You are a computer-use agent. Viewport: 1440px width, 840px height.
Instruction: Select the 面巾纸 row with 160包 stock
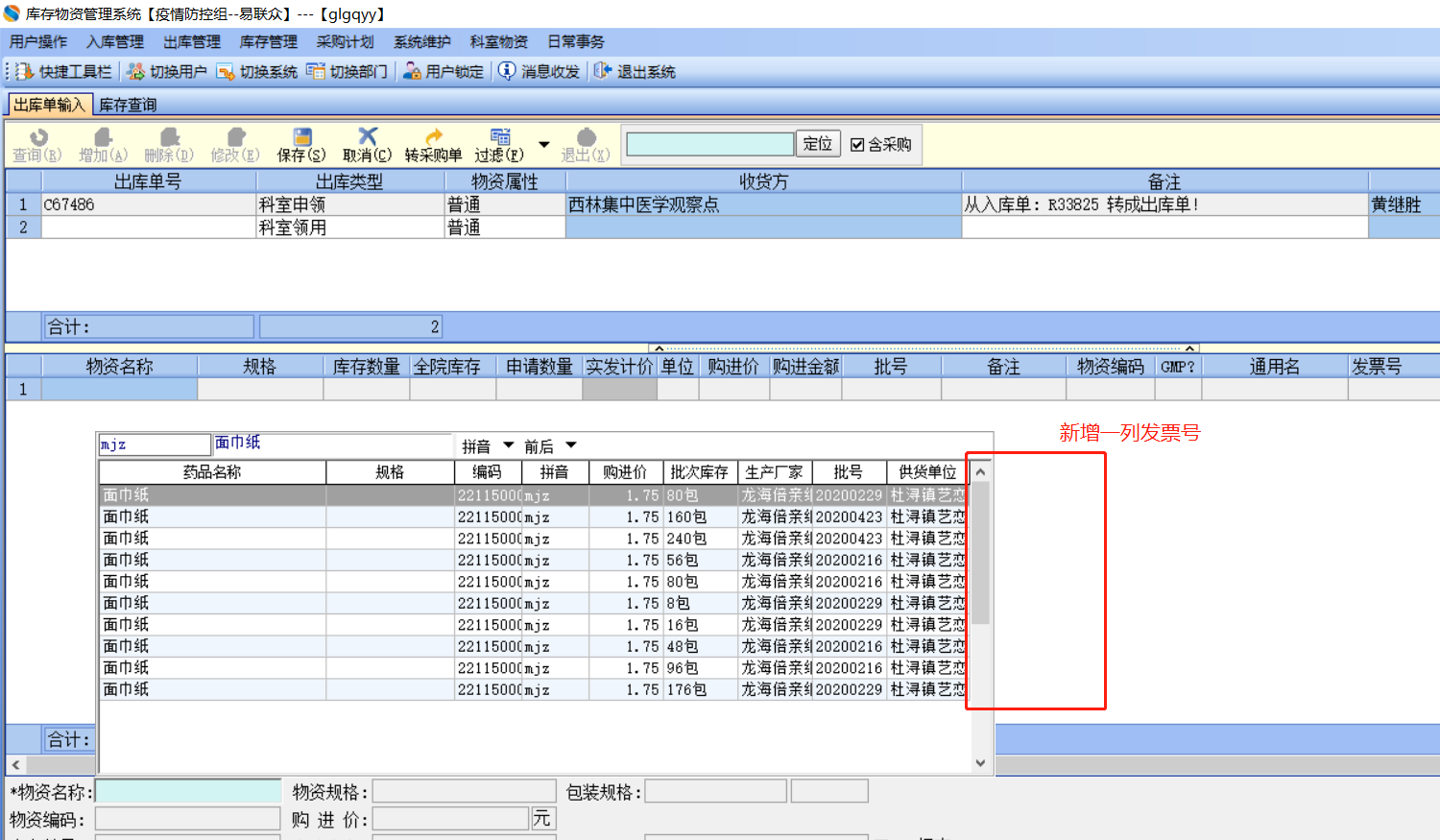[533, 516]
